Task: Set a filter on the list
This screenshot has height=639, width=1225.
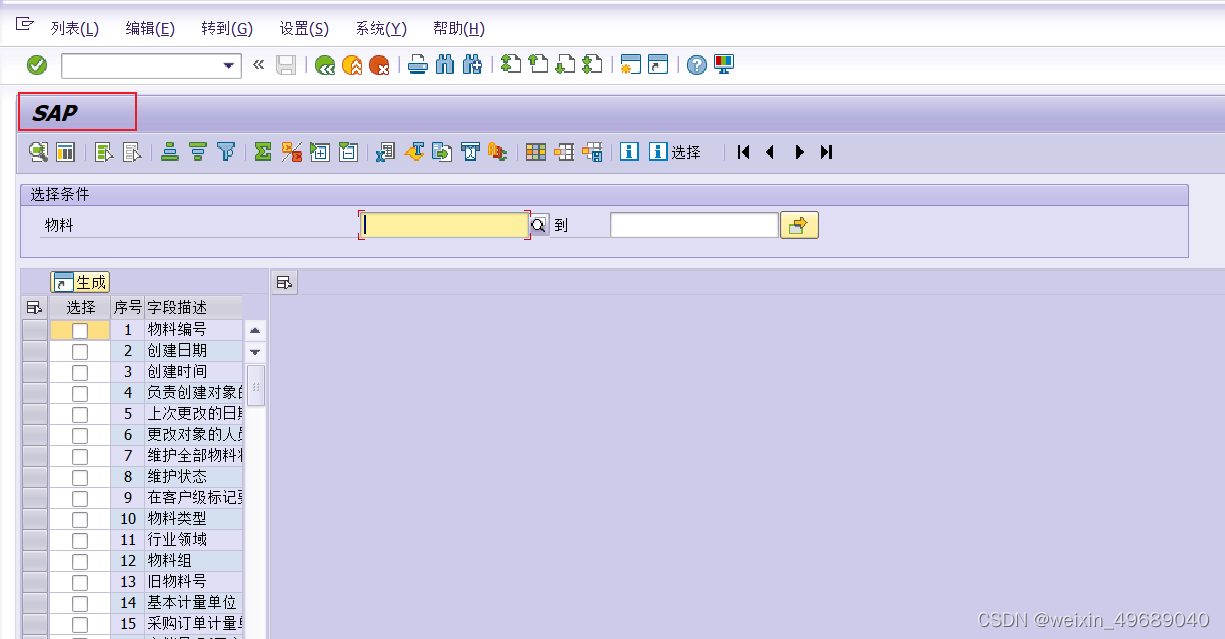Action: click(225, 151)
